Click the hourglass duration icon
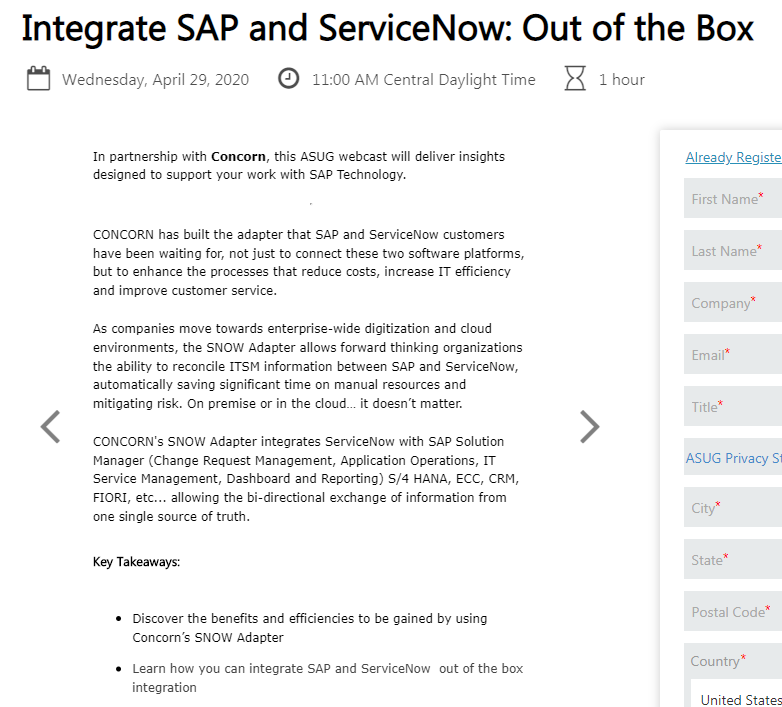 coord(575,79)
